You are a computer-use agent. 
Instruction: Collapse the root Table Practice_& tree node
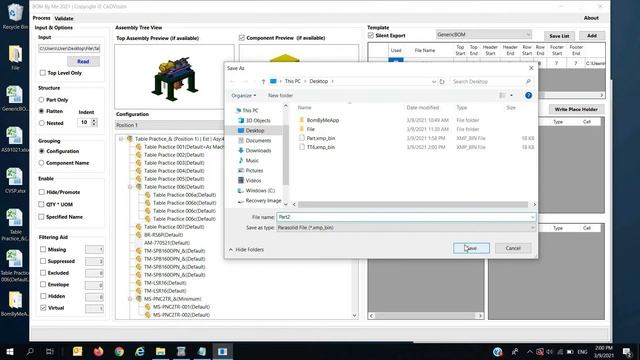pos(121,139)
